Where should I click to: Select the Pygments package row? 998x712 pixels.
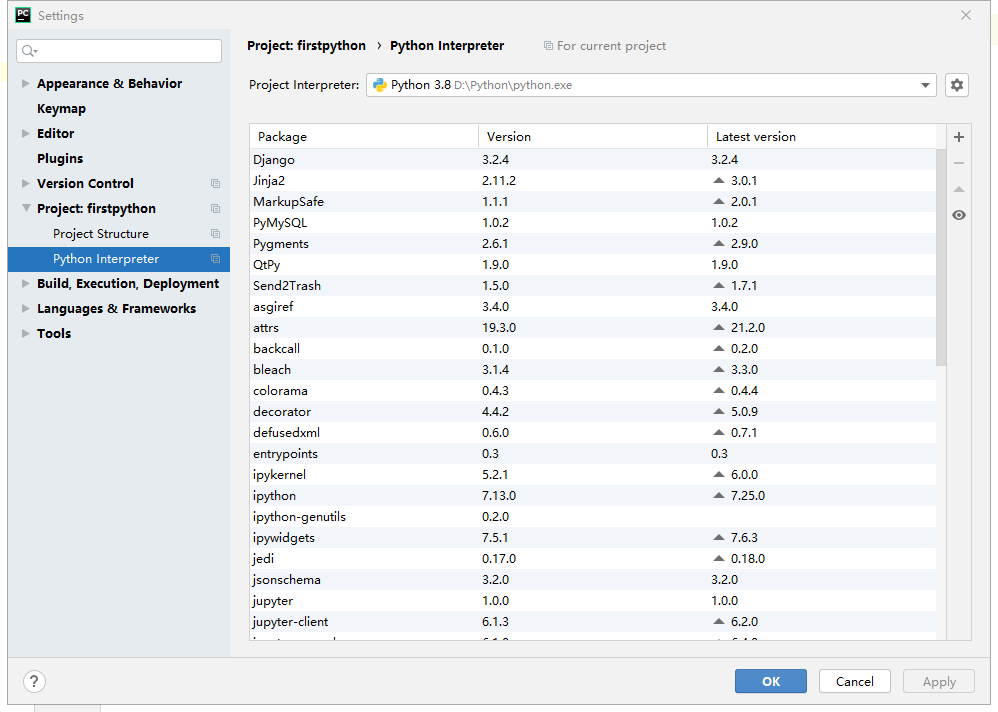point(593,244)
